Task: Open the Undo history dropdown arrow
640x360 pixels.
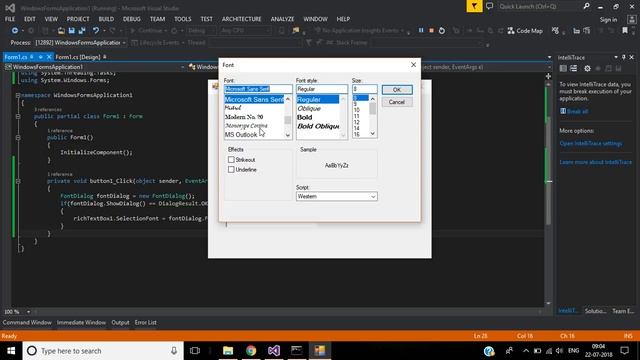Action: coord(103,31)
